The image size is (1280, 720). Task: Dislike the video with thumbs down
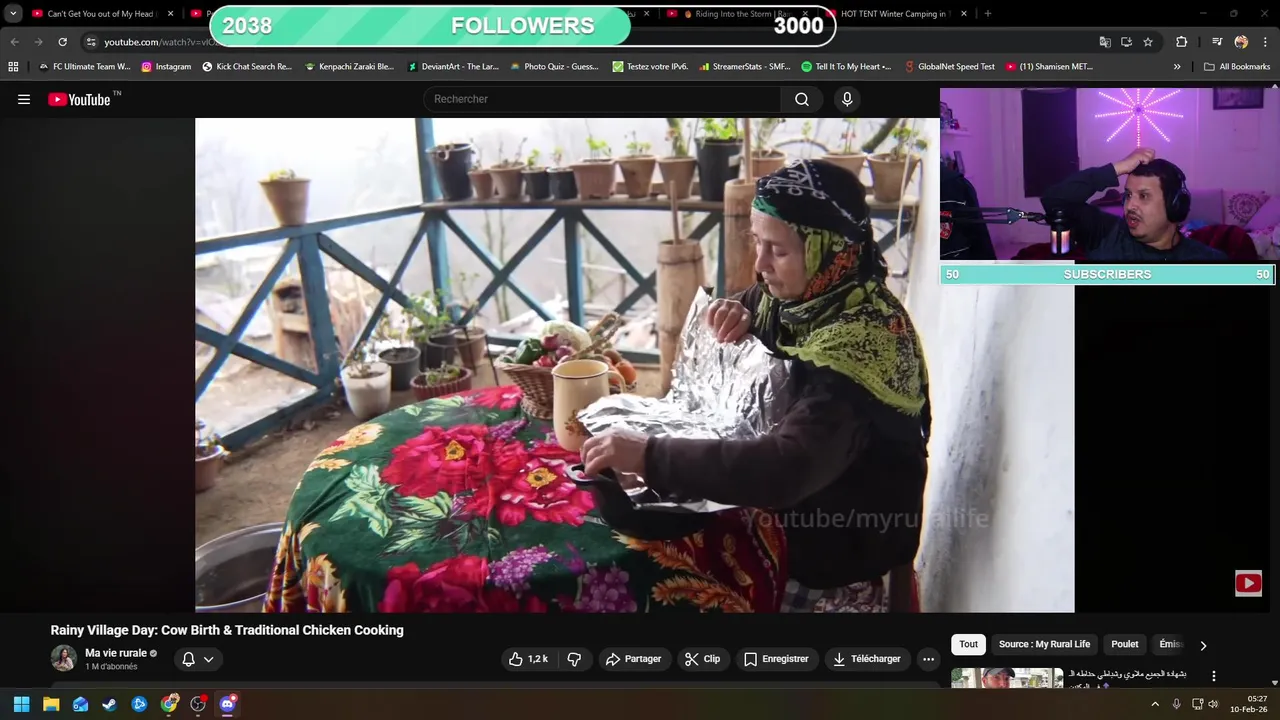pos(574,659)
